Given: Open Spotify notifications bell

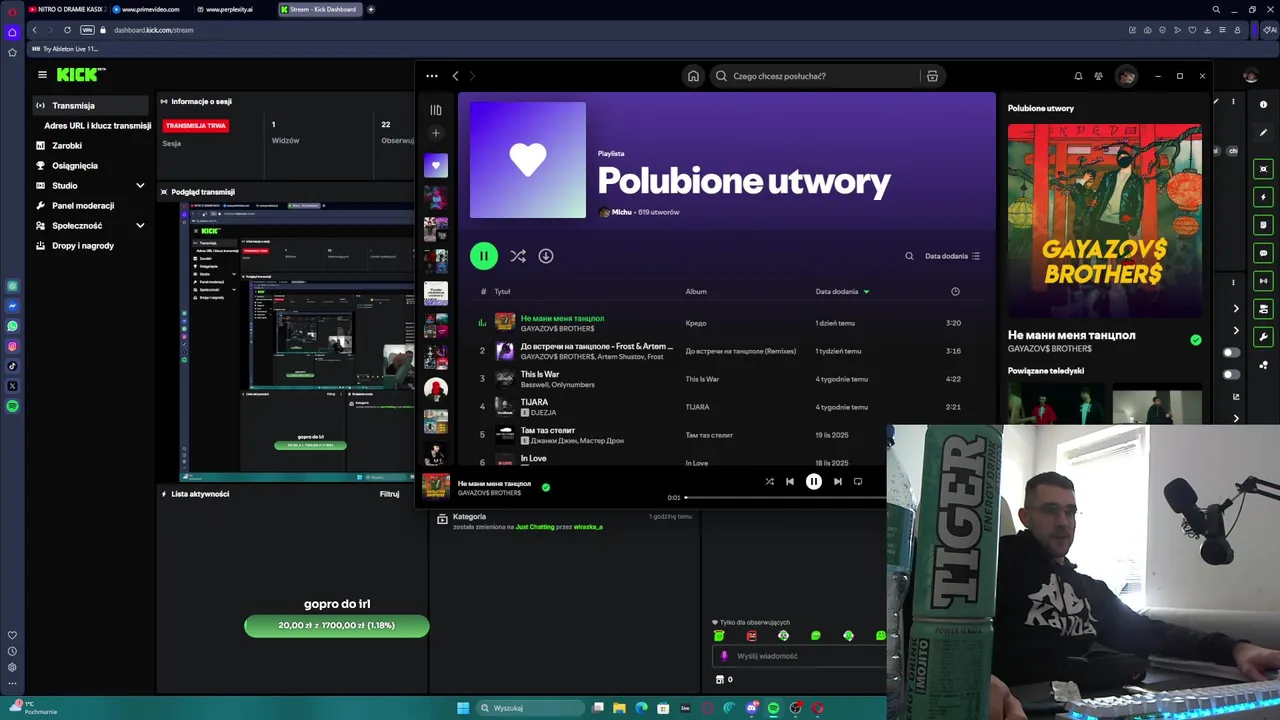Looking at the screenshot, I should point(1078,76).
